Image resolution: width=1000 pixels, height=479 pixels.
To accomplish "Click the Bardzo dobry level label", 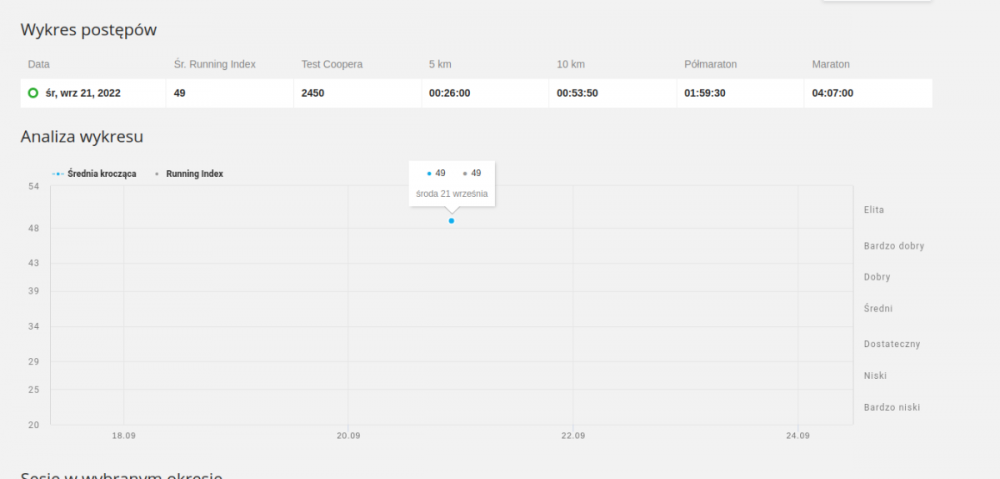I will pyautogui.click(x=893, y=245).
